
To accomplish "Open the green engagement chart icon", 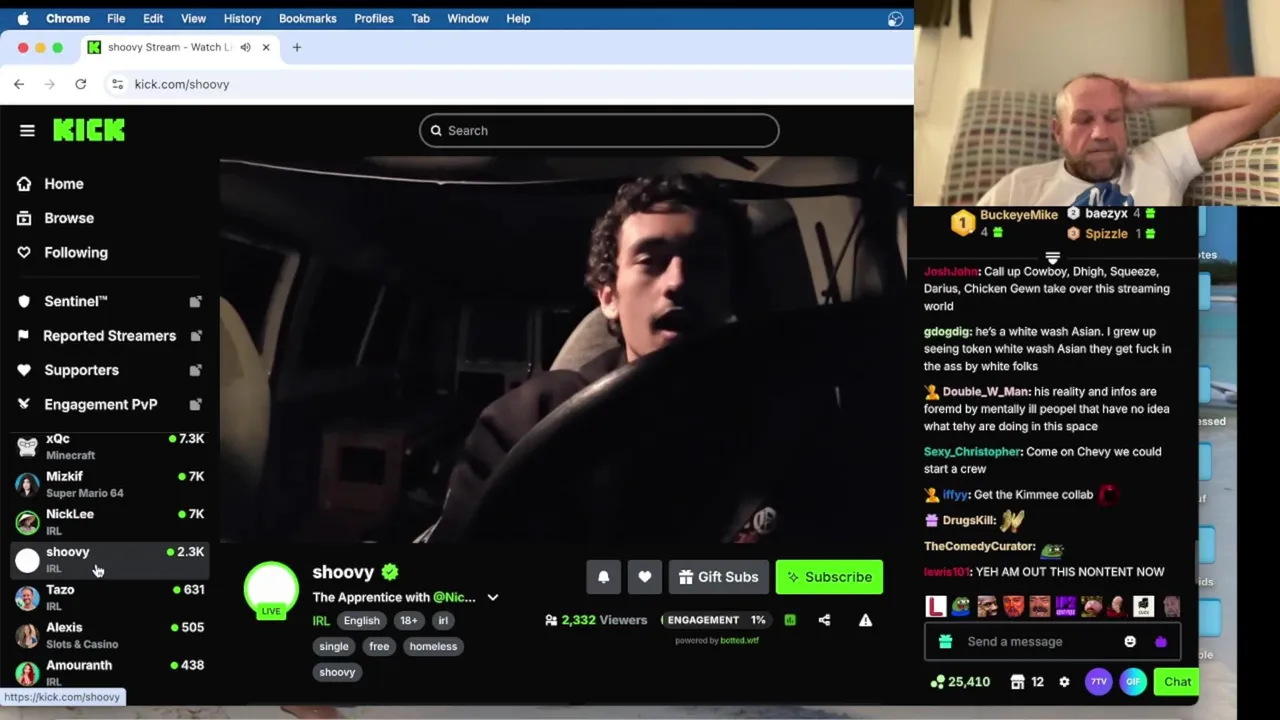I will [790, 620].
